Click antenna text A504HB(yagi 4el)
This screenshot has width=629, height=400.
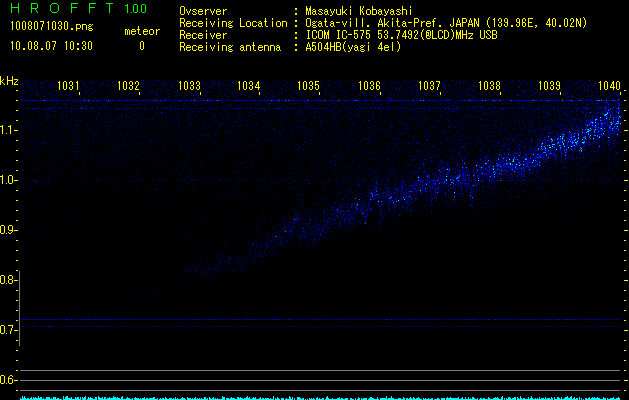[x=353, y=47]
